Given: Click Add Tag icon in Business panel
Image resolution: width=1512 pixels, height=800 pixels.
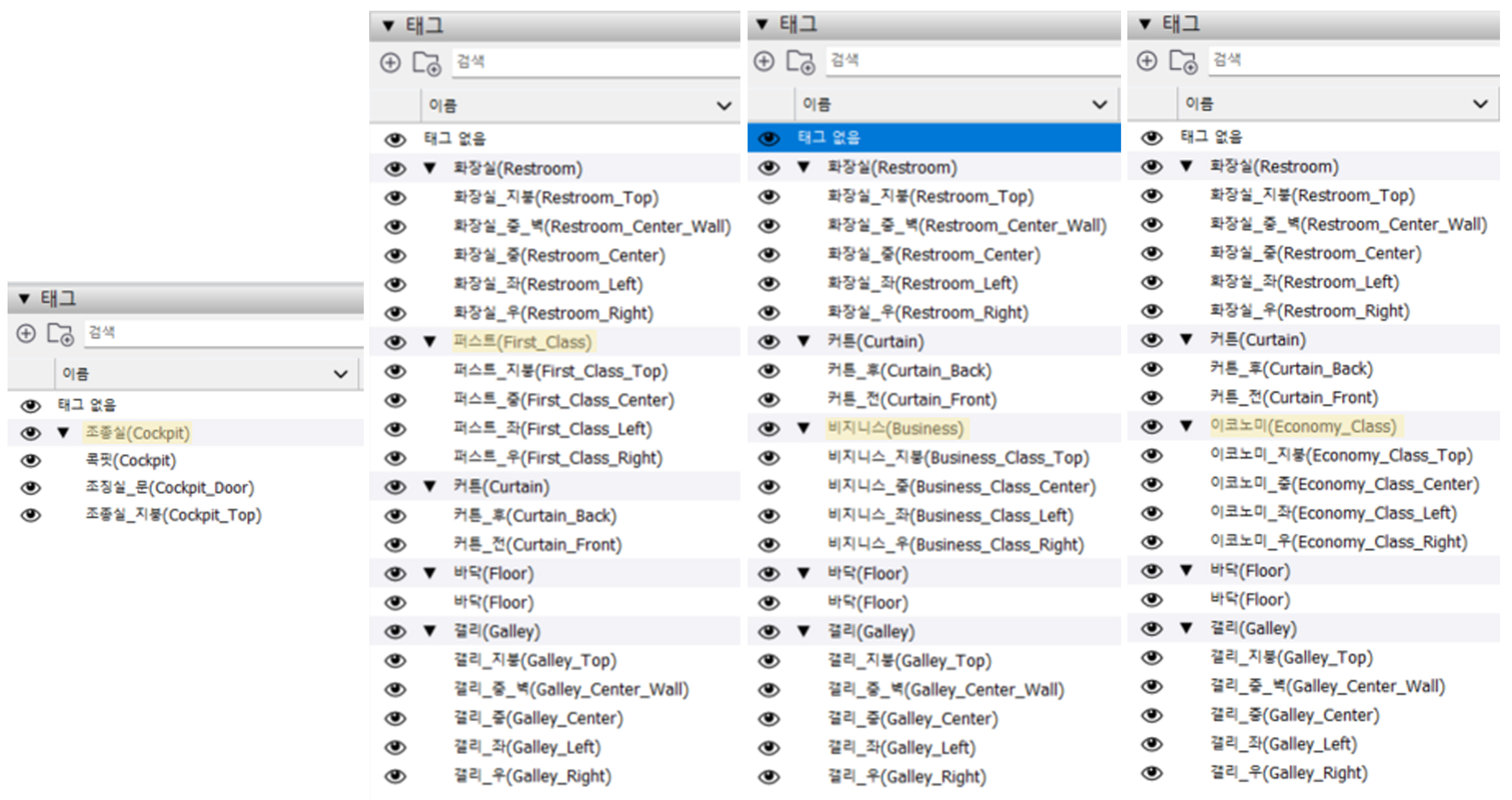Looking at the screenshot, I should tap(764, 61).
